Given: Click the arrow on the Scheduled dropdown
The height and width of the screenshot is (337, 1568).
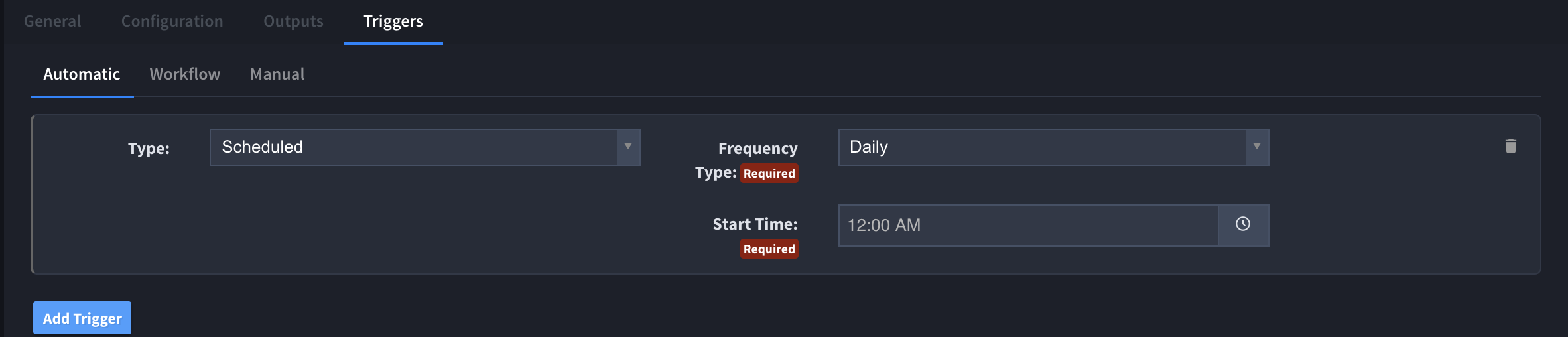Looking at the screenshot, I should point(627,147).
